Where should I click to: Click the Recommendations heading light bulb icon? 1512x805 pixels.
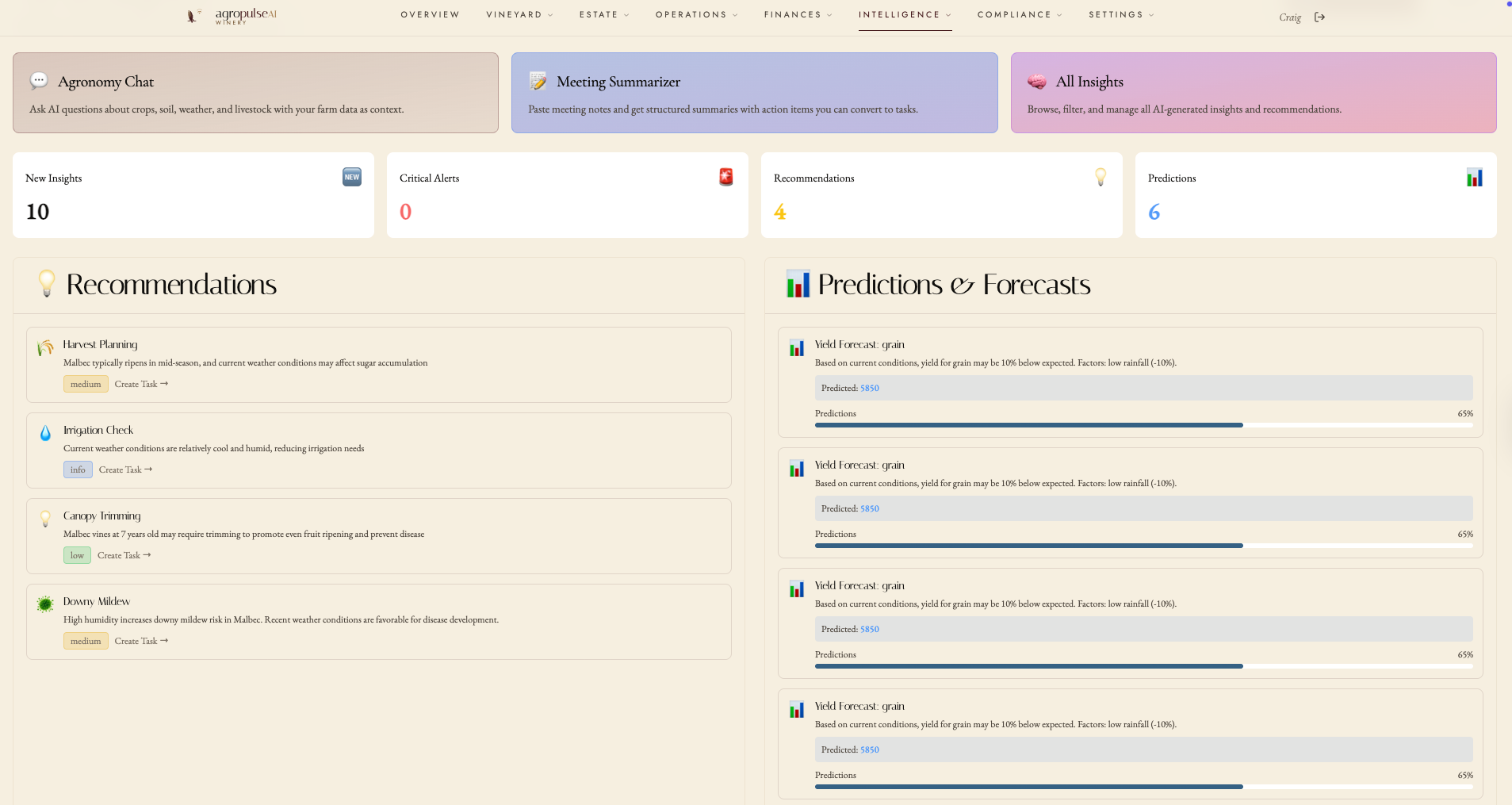pyautogui.click(x=47, y=284)
